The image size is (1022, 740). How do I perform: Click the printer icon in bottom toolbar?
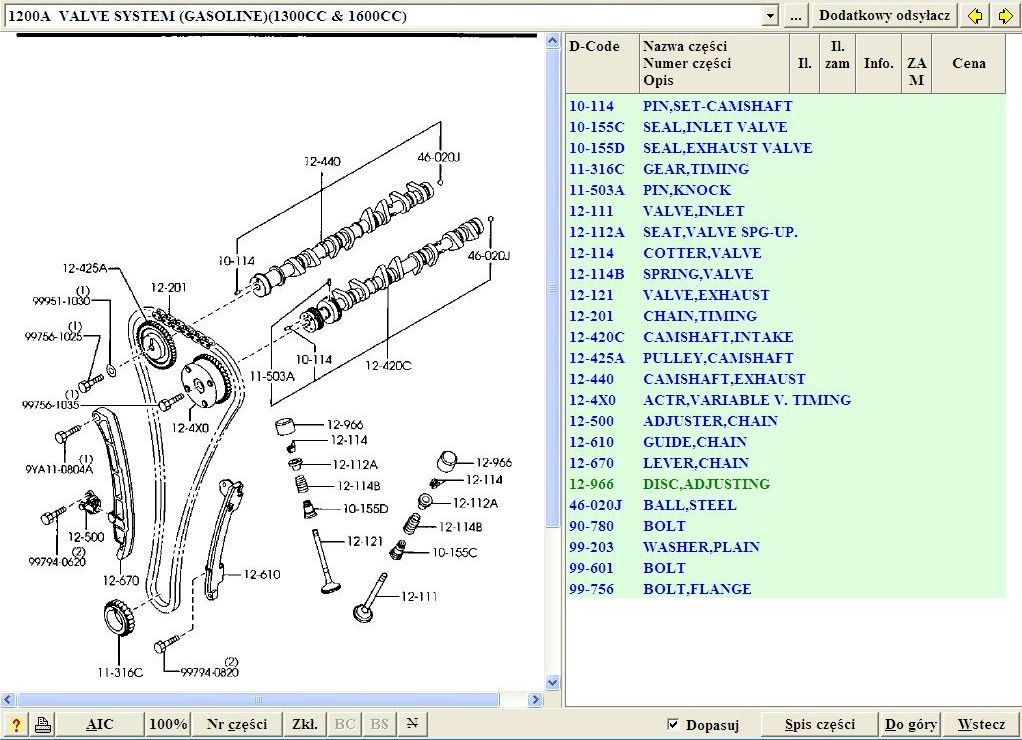tap(43, 725)
